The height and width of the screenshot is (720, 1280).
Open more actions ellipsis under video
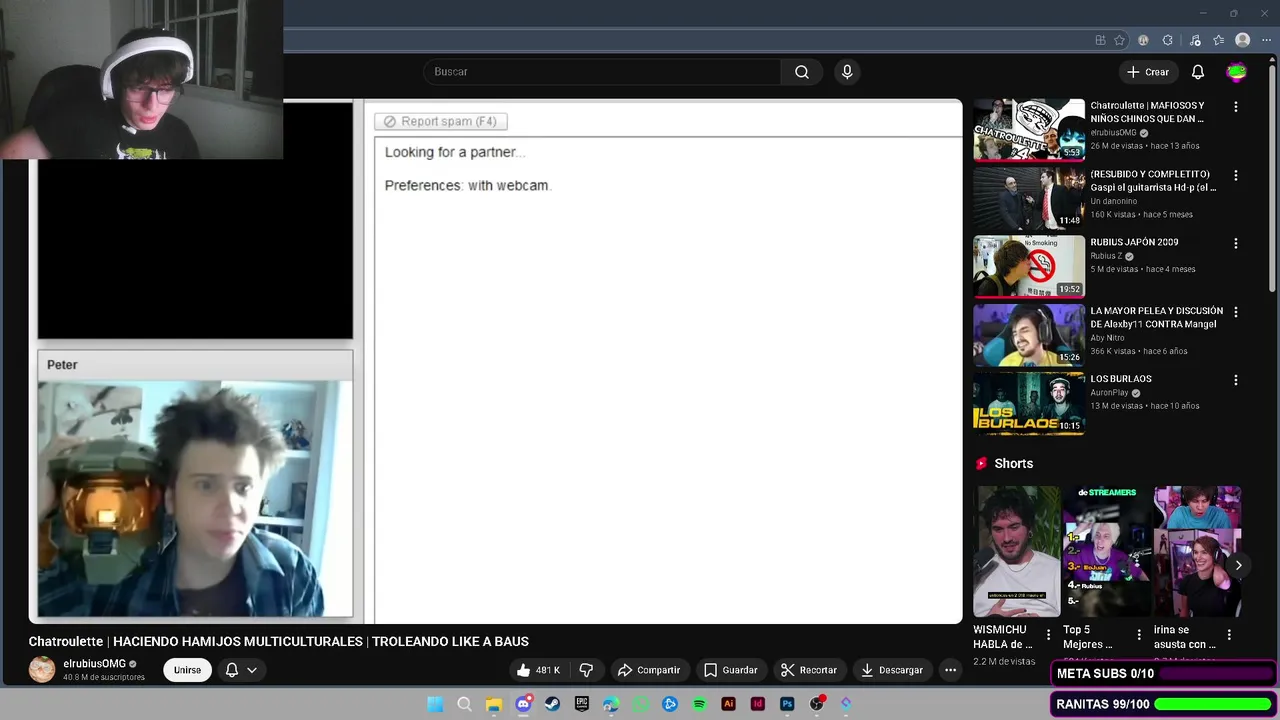[x=951, y=670]
